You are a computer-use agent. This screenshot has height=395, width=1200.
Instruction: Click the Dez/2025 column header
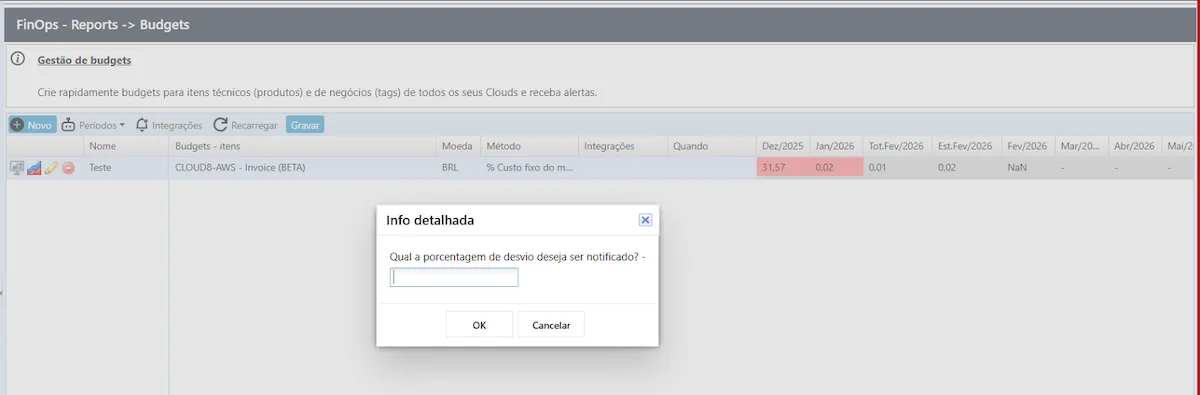[783, 146]
